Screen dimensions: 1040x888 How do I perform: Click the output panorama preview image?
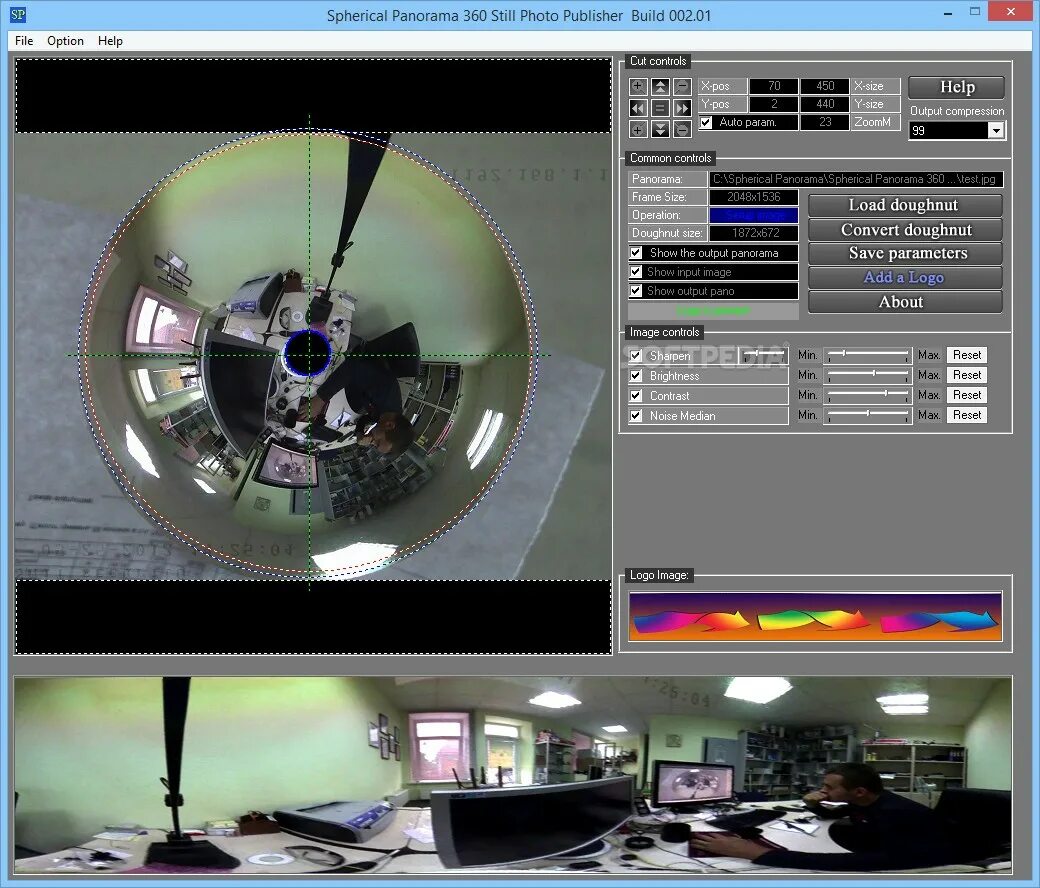513,775
